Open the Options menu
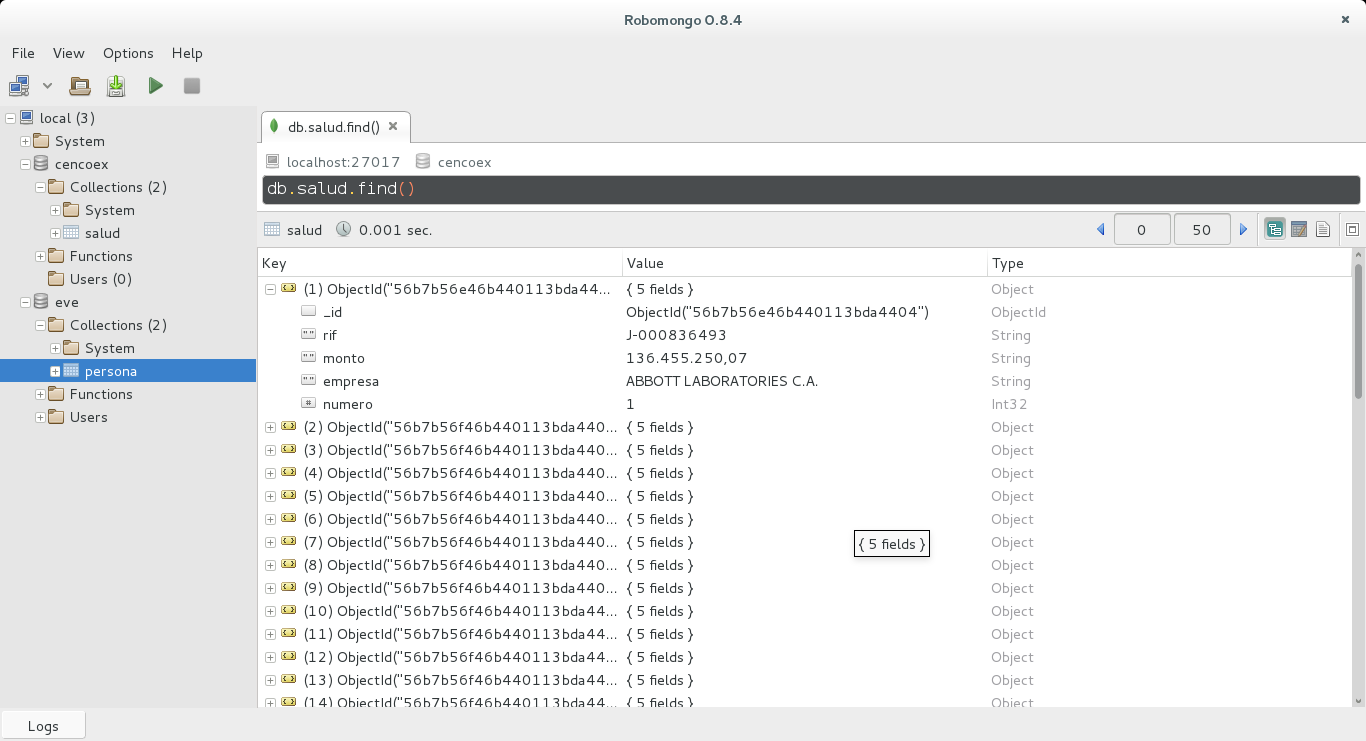Screen dimensions: 1366x741 [x=128, y=53]
